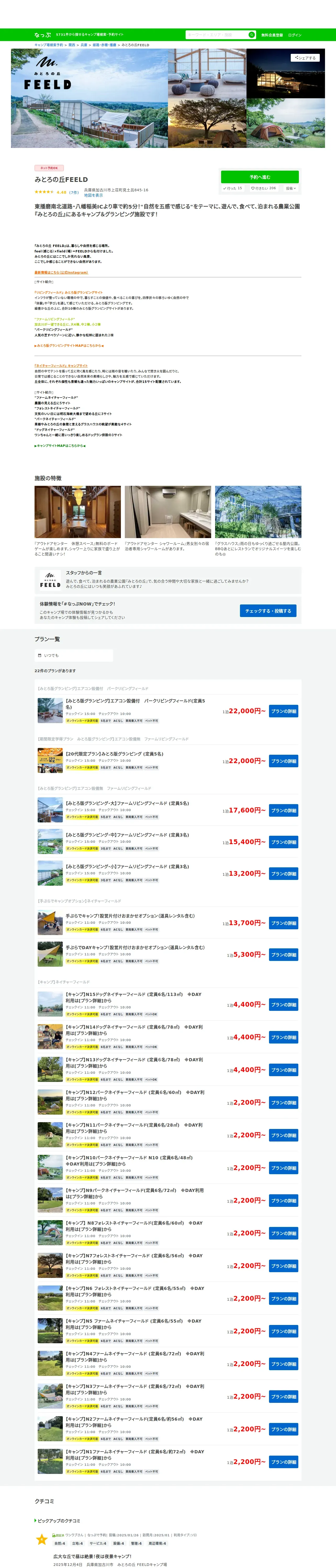Mark as visited with 行った button
The image size is (336, 1568).
click(233, 189)
